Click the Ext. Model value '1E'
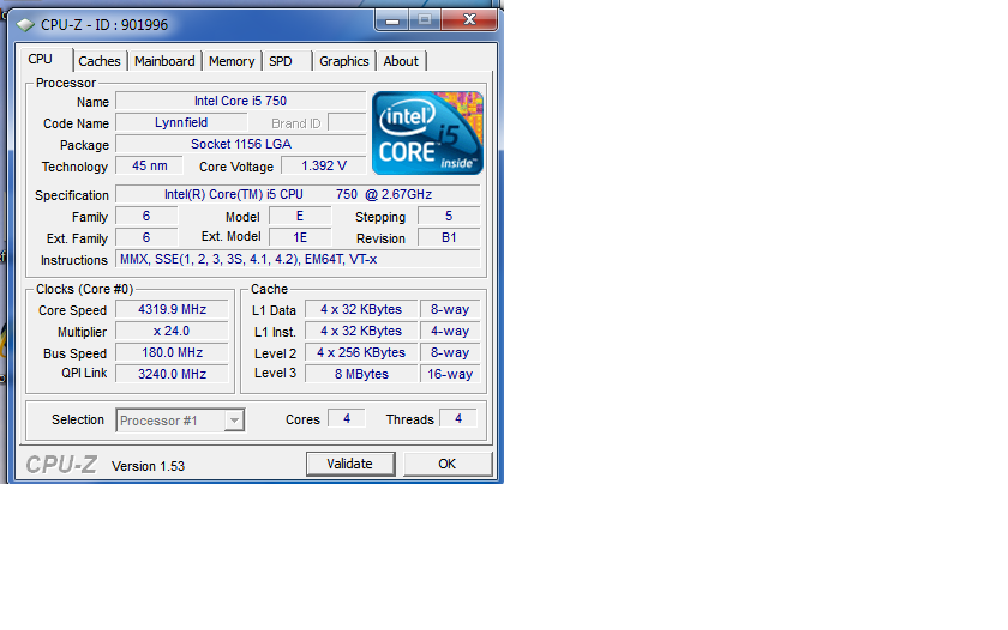Viewport: 1008px width, 630px height. click(300, 238)
